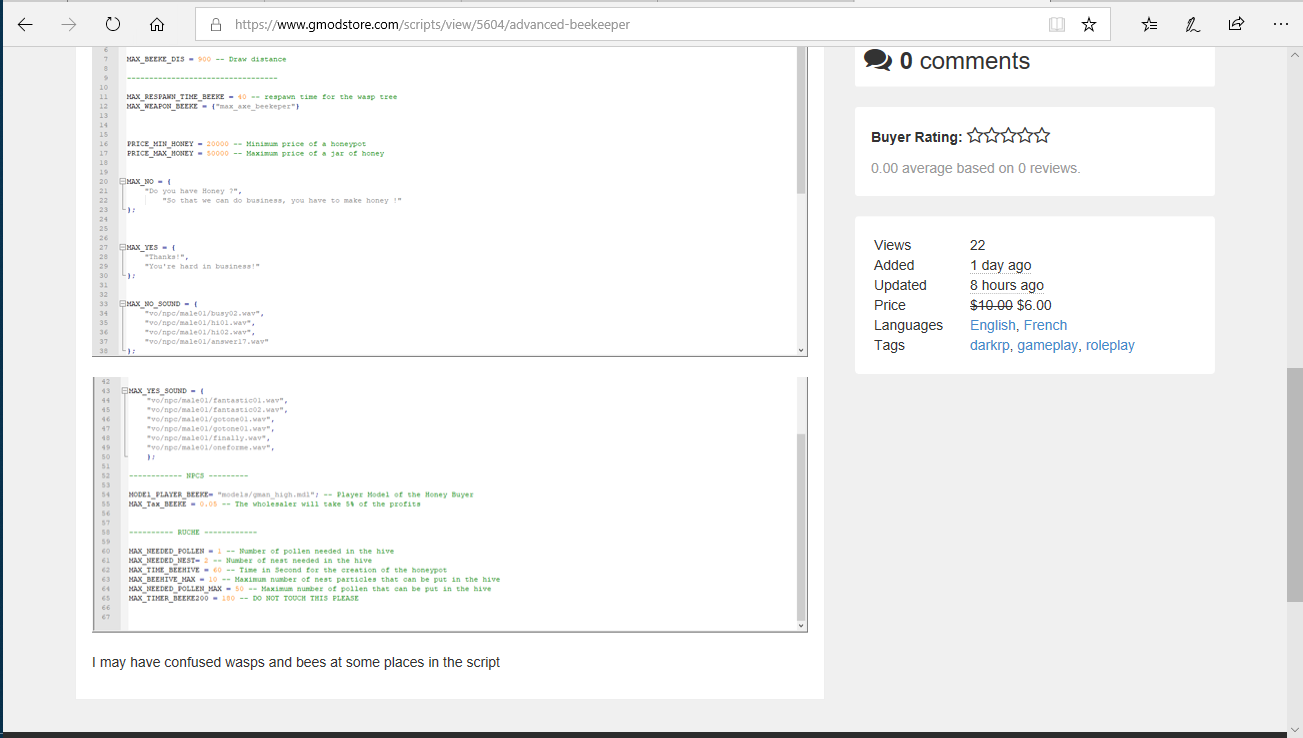Open the English language link

coord(993,325)
